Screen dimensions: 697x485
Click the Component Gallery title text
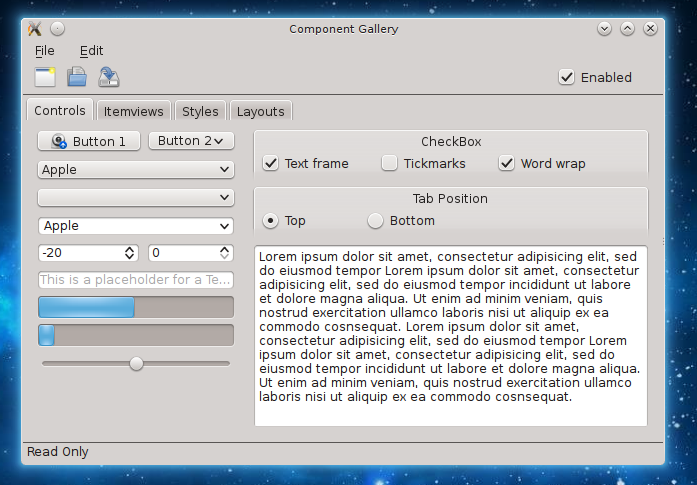344,29
